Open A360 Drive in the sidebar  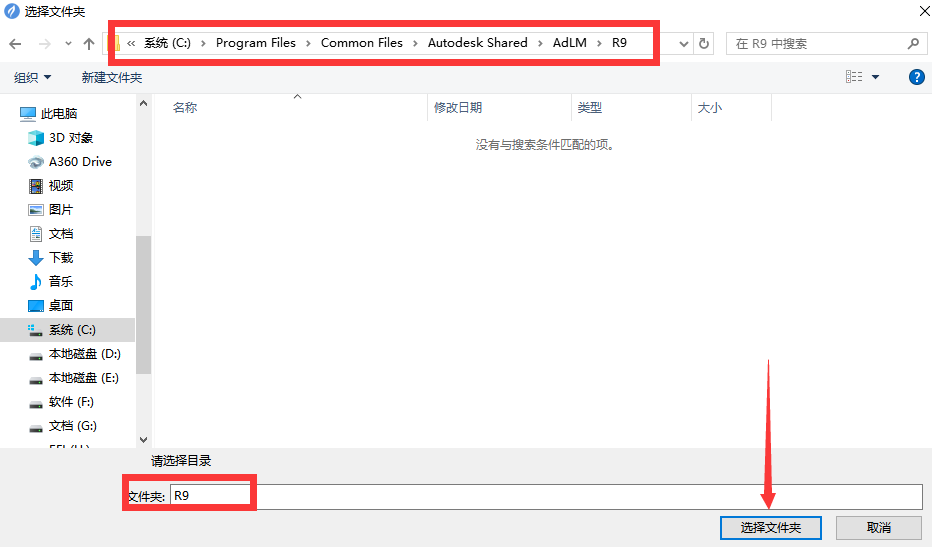[x=80, y=162]
